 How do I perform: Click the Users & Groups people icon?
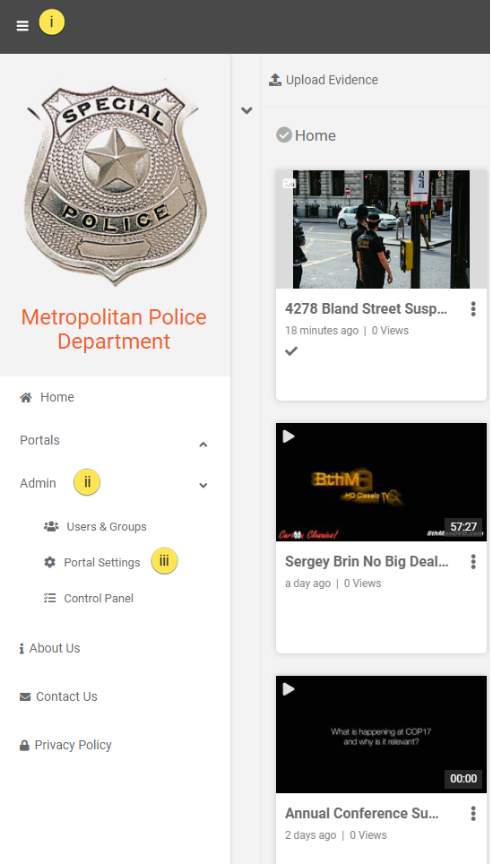[x=51, y=527]
